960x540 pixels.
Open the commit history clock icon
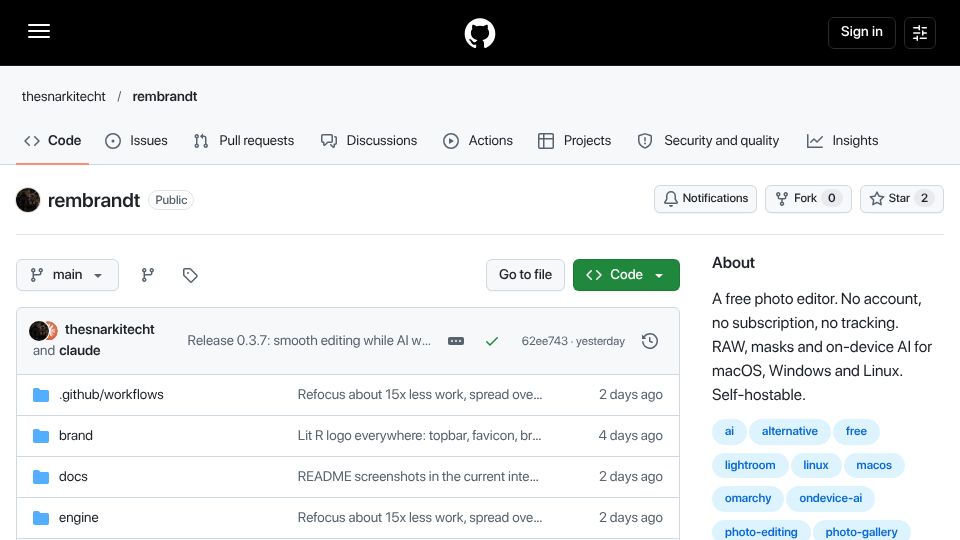tap(650, 341)
